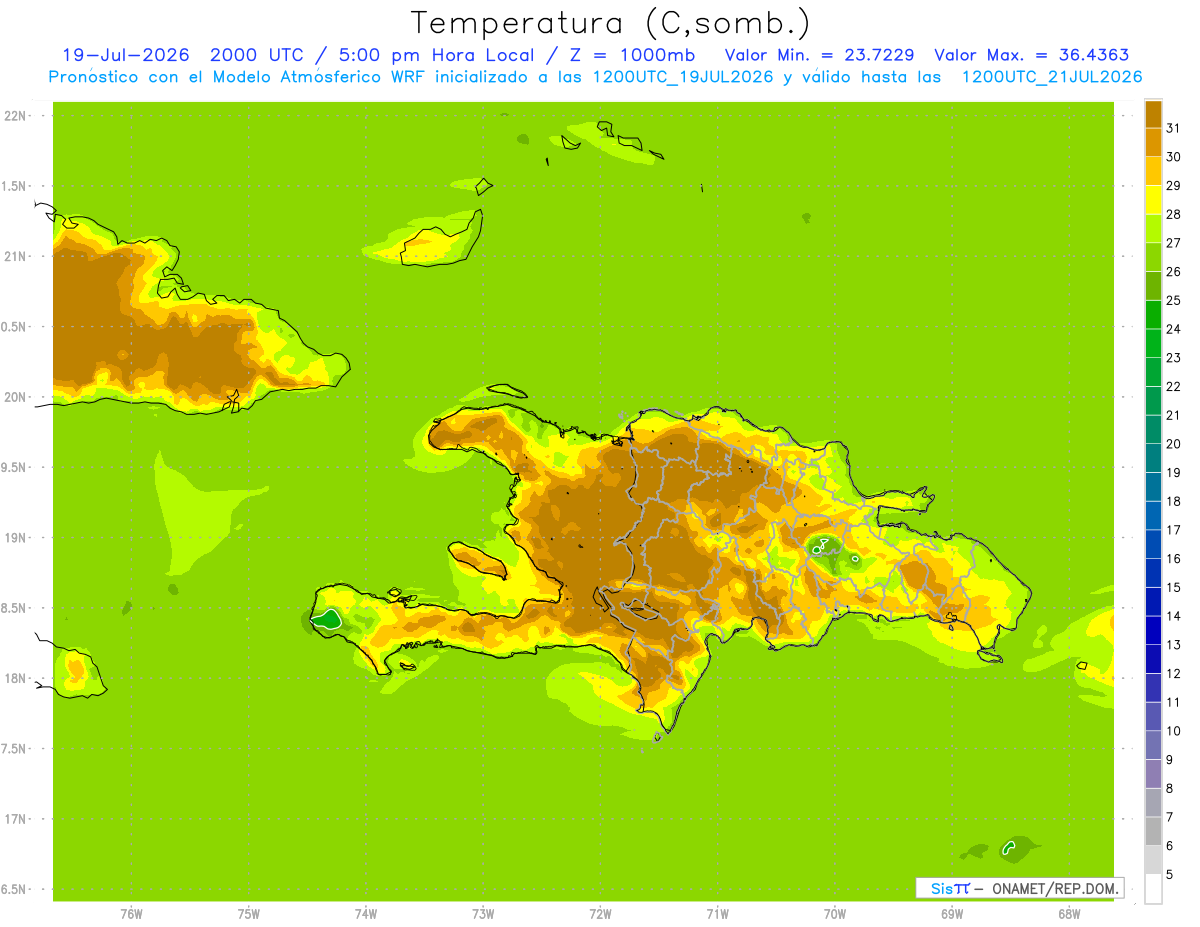Click the '75W' longitude axis label
This screenshot has height=927, width=1200.
[x=248, y=914]
